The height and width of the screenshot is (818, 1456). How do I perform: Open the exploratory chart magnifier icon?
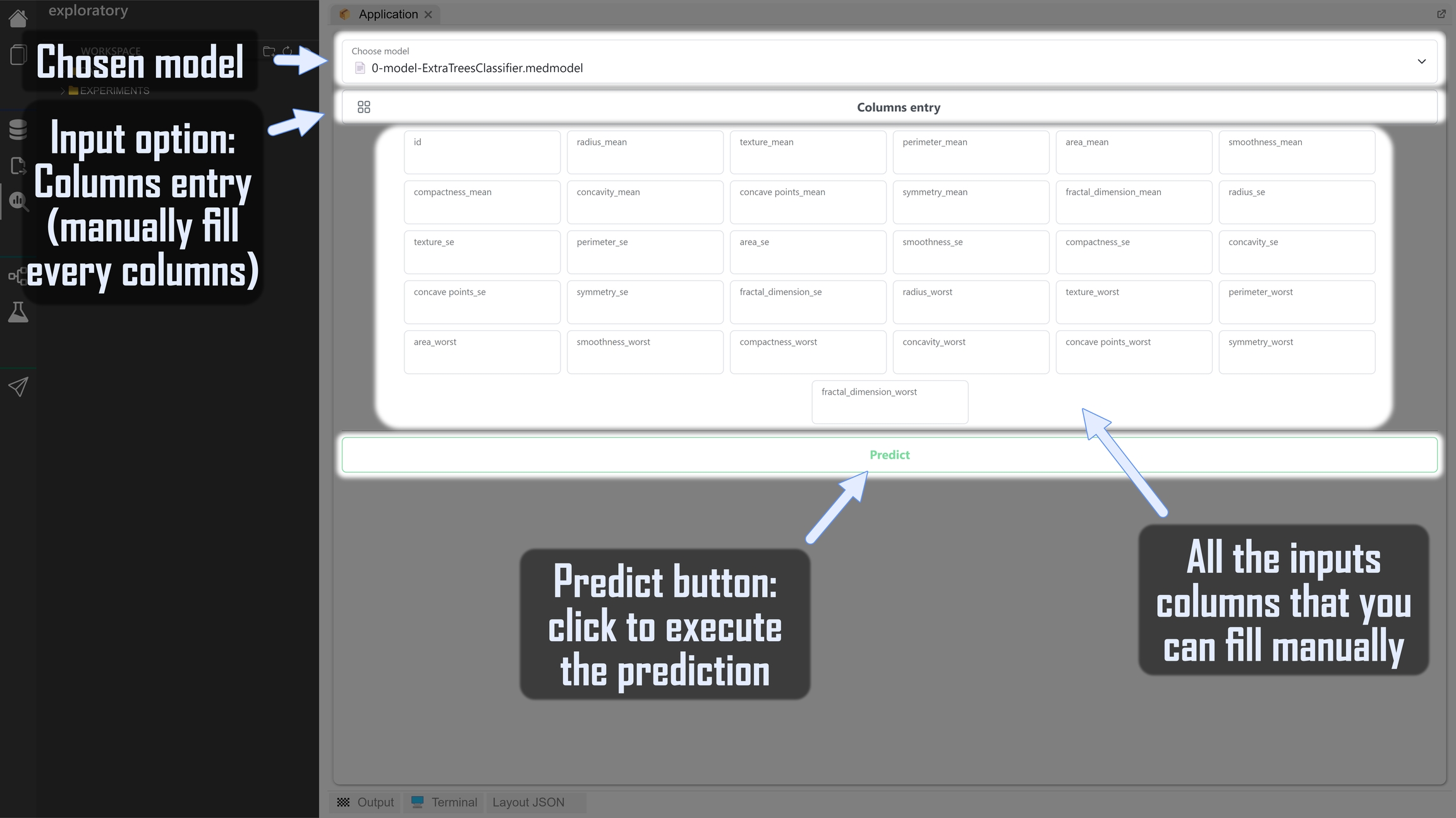(x=18, y=201)
